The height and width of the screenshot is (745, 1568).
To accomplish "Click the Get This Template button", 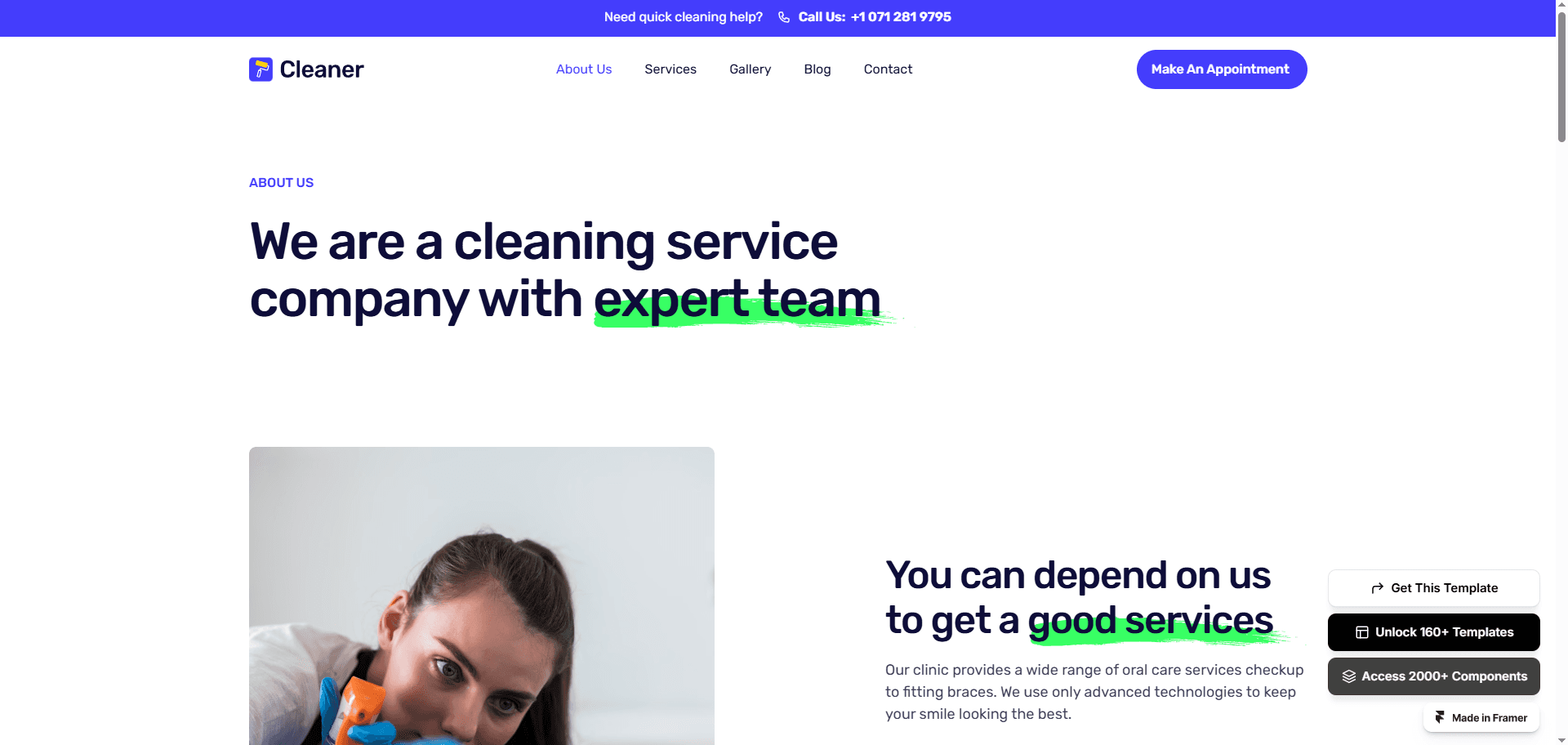I will pyautogui.click(x=1434, y=588).
